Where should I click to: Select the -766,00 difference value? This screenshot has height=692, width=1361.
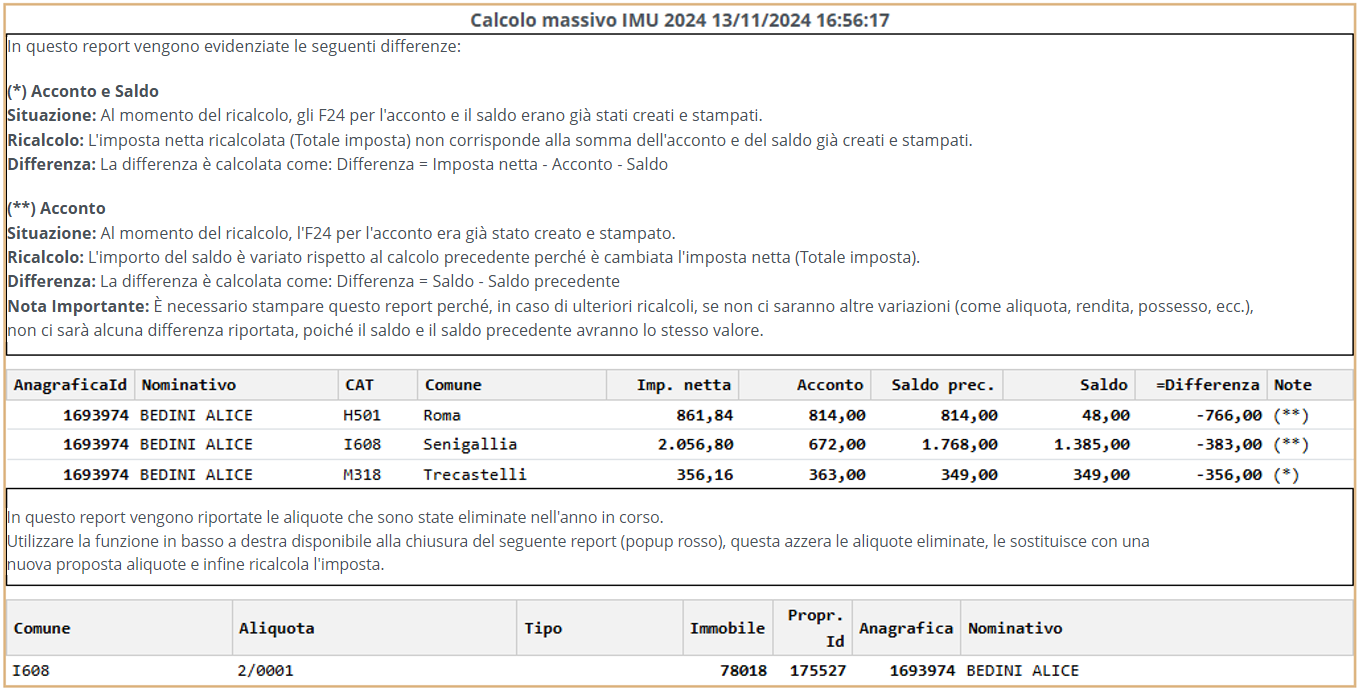pos(1229,415)
